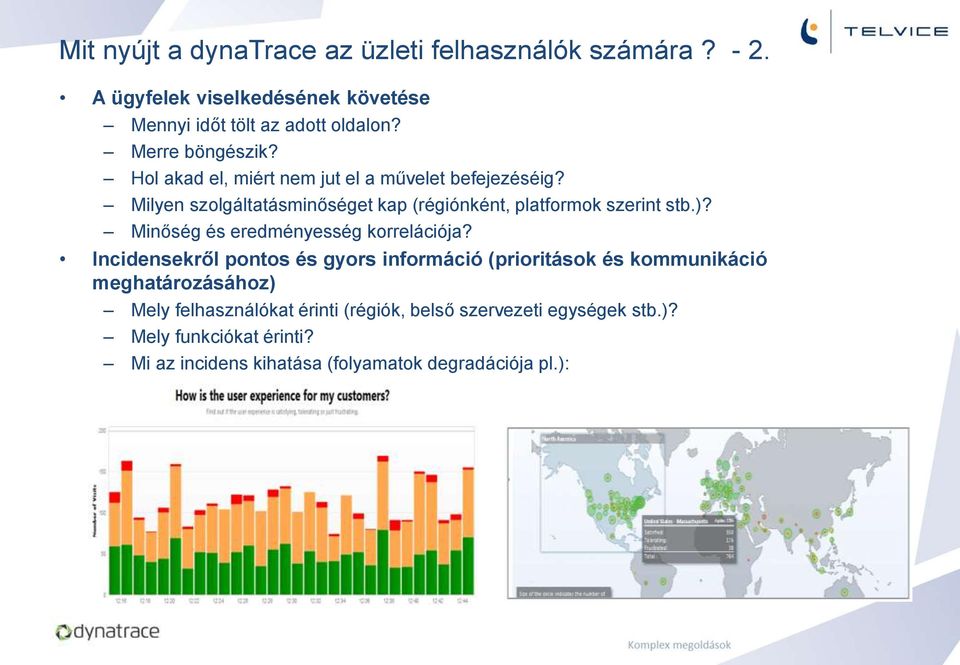Select the slide title about dynaTrace üzleti felhasználók
The width and height of the screenshot is (960, 665).
click(x=414, y=50)
